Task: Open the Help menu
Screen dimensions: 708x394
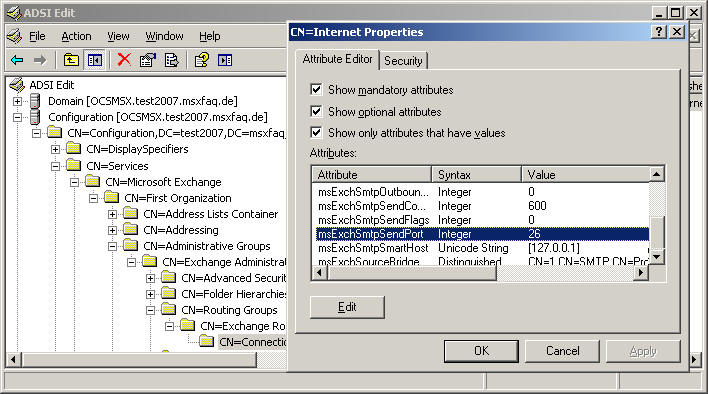Action: pyautogui.click(x=210, y=36)
